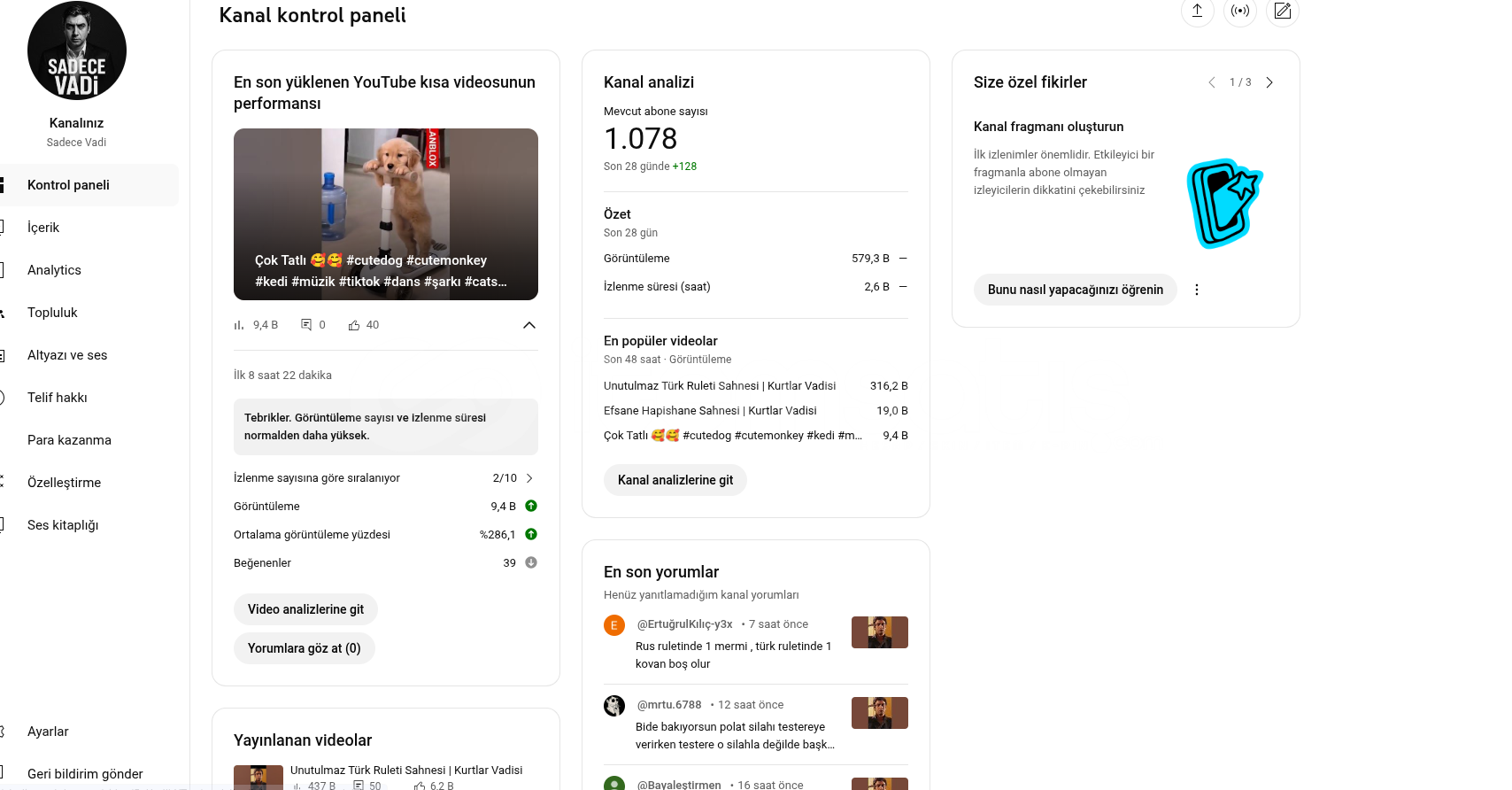Click Geri bildirim gönder in the sidebar
The width and height of the screenshot is (1512, 790).
pyautogui.click(x=89, y=774)
